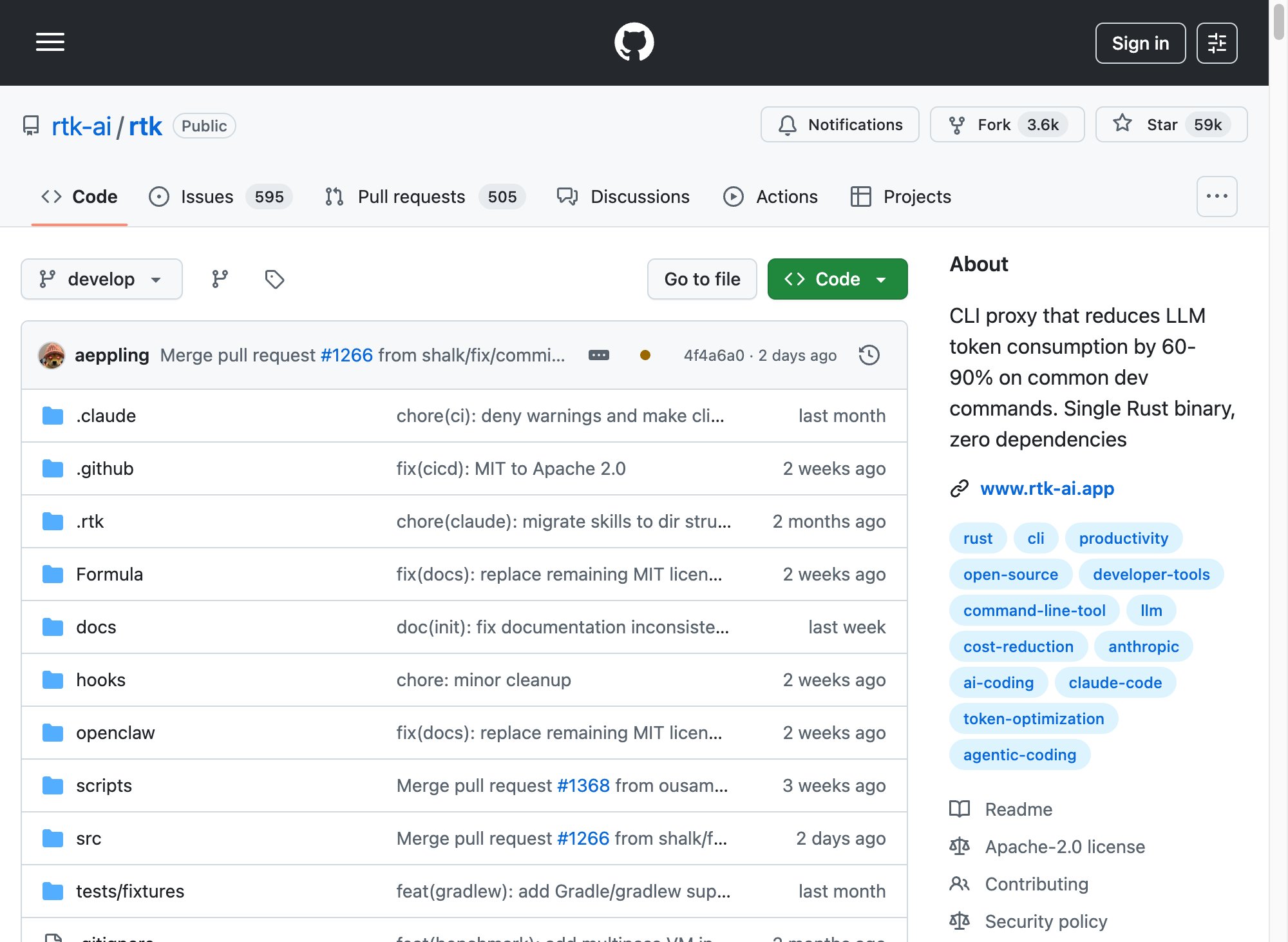
Task: Open aeppling's avatar image
Action: click(x=52, y=355)
